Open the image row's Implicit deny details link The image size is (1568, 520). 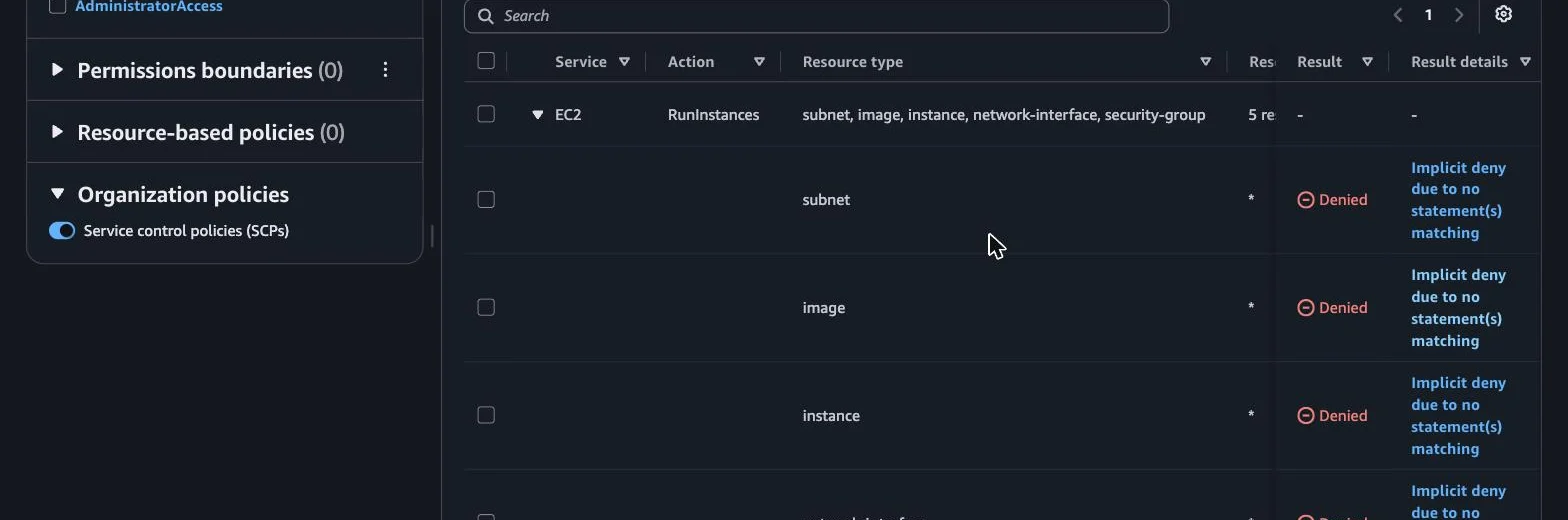pos(1458,308)
